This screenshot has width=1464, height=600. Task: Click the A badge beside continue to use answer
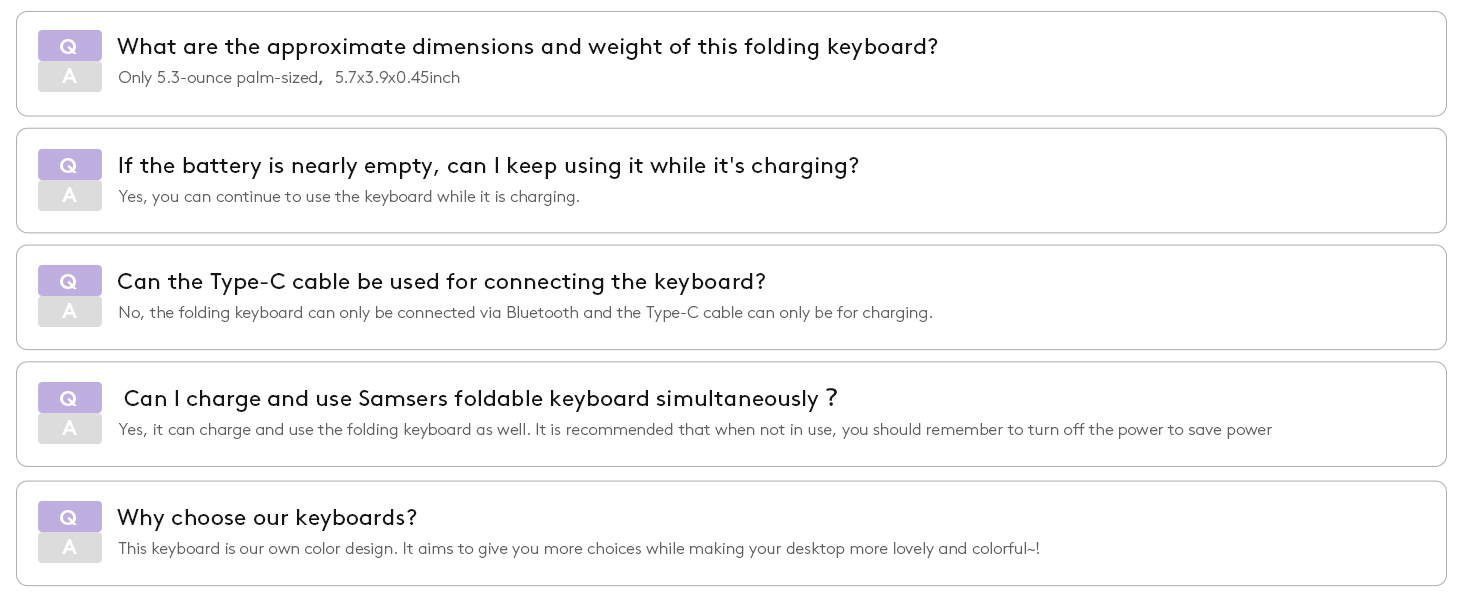69,196
